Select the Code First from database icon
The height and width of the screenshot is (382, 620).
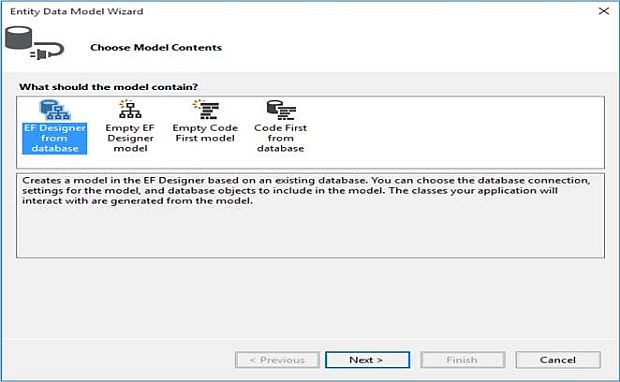pyautogui.click(x=281, y=110)
